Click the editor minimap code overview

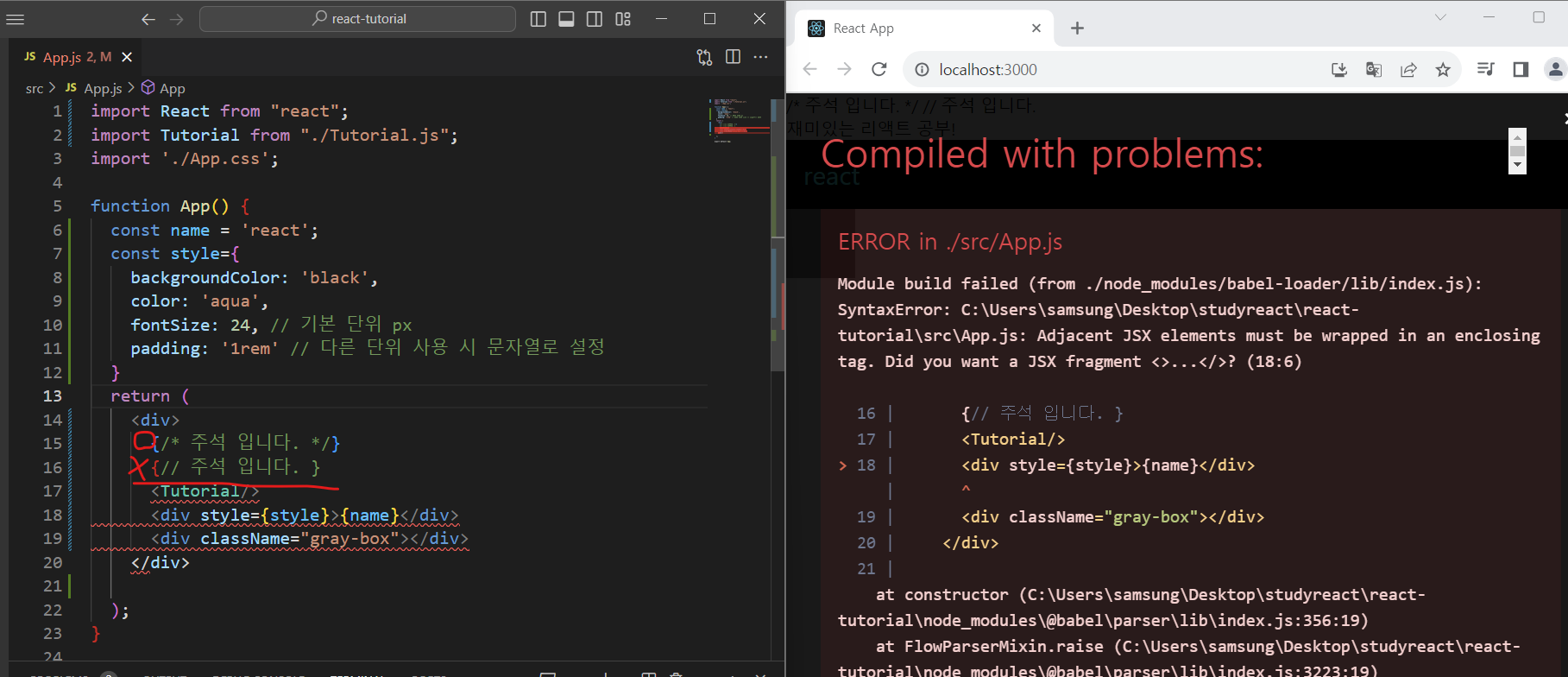click(x=740, y=121)
